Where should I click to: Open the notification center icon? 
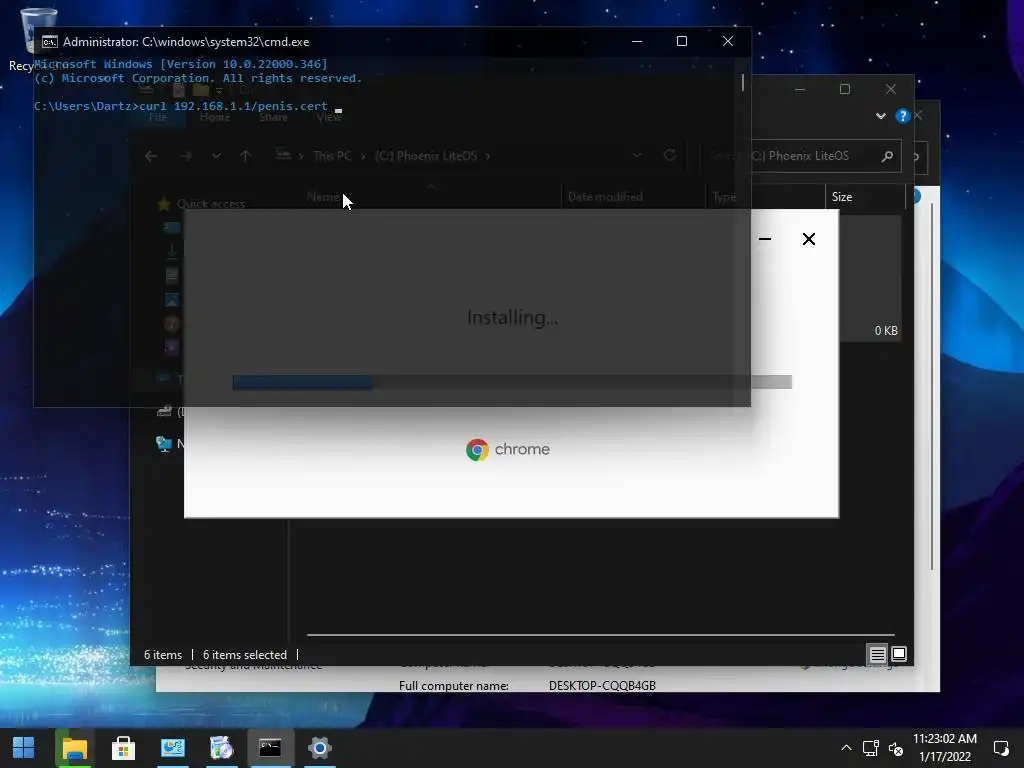click(1000, 748)
